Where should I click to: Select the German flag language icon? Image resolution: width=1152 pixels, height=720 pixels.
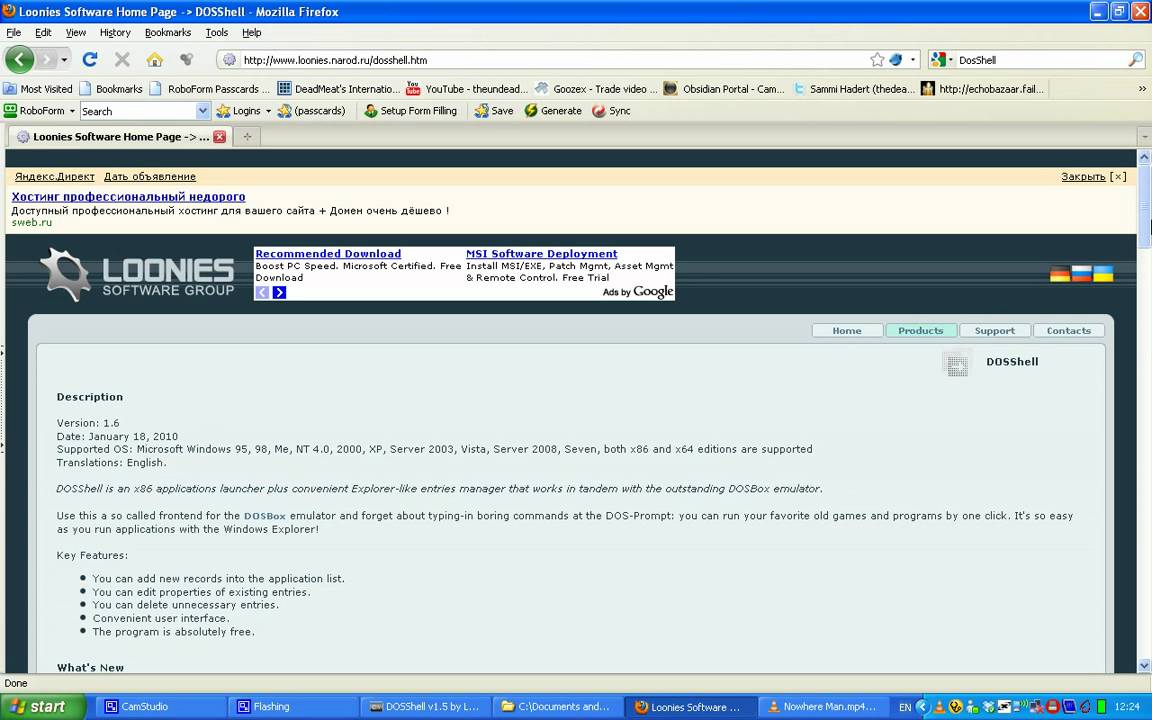[x=1059, y=273]
